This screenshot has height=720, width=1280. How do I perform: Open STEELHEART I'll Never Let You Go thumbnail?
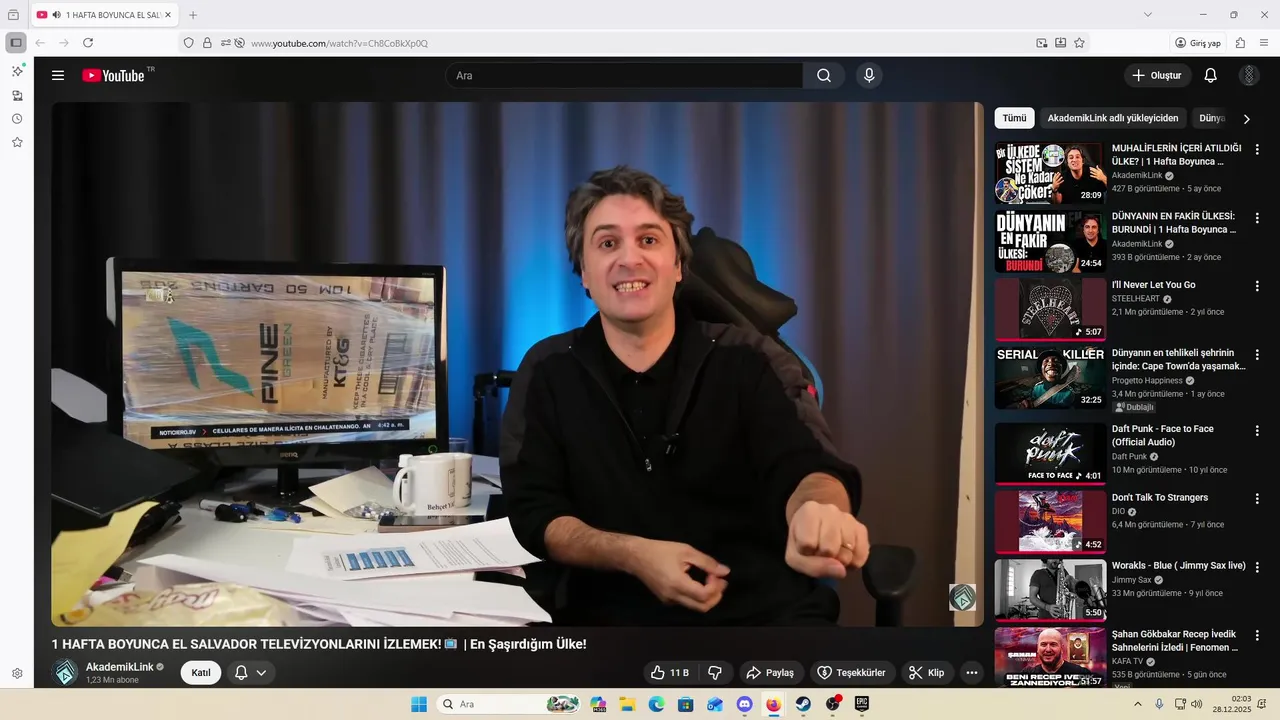coord(1050,309)
